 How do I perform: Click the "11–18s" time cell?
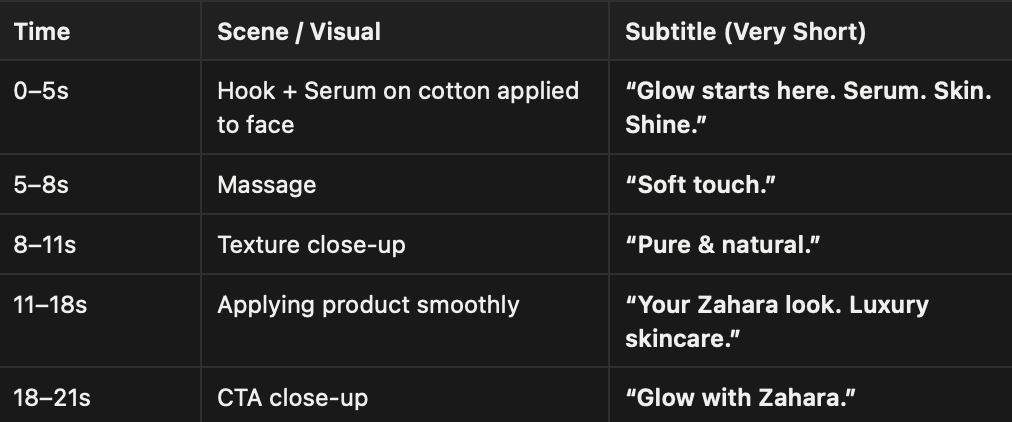click(x=50, y=304)
